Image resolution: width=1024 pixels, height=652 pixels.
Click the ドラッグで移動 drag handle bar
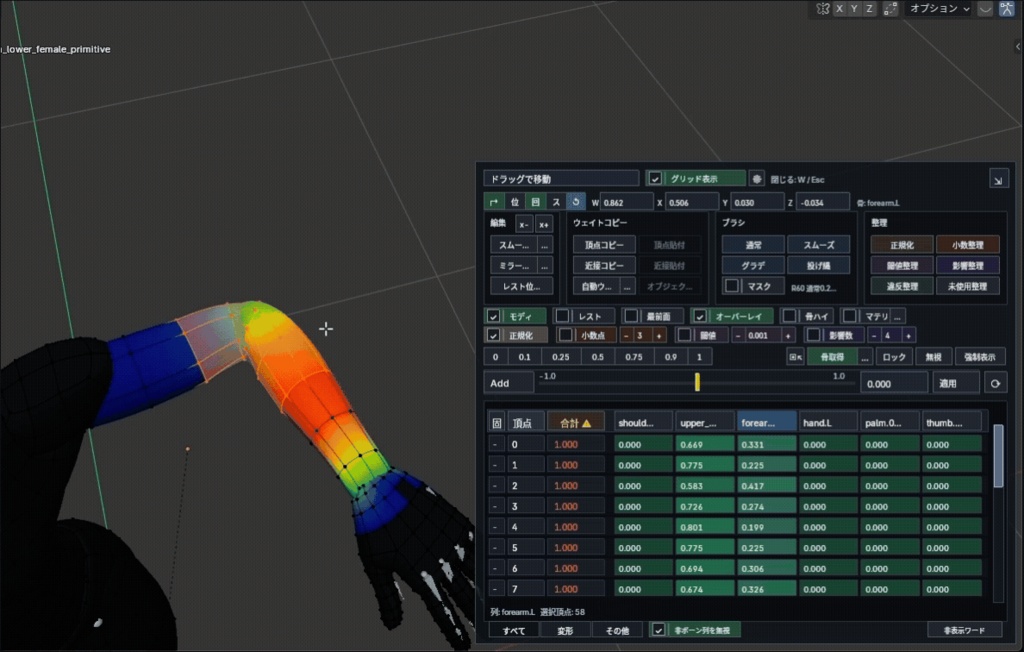click(561, 179)
